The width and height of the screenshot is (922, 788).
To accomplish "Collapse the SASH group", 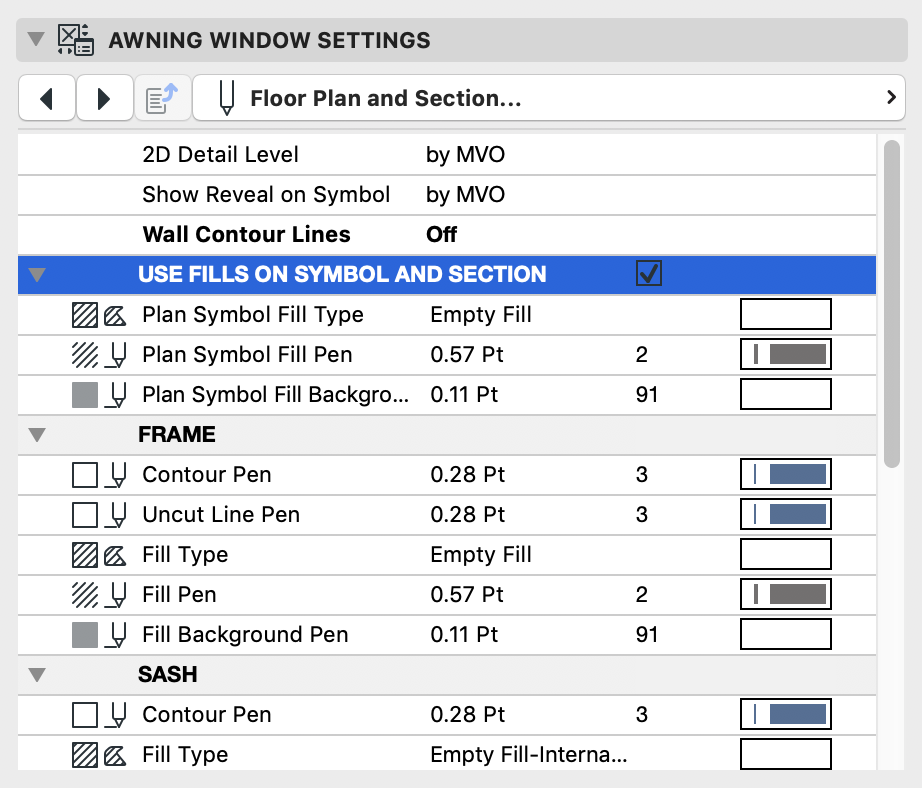I will pos(37,675).
